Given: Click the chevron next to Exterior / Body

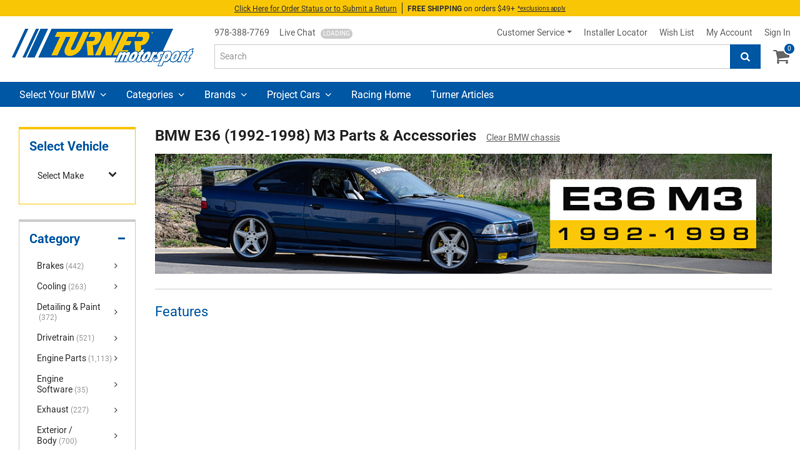Looking at the screenshot, I should coord(116,436).
